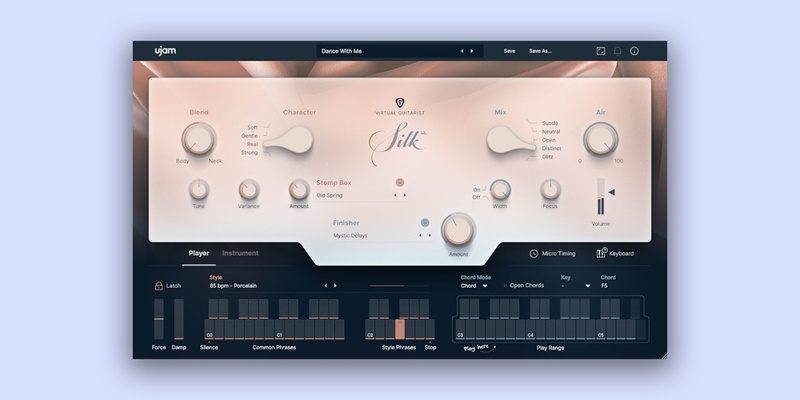Click the ujam logo
This screenshot has width=800, height=400.
tap(165, 51)
